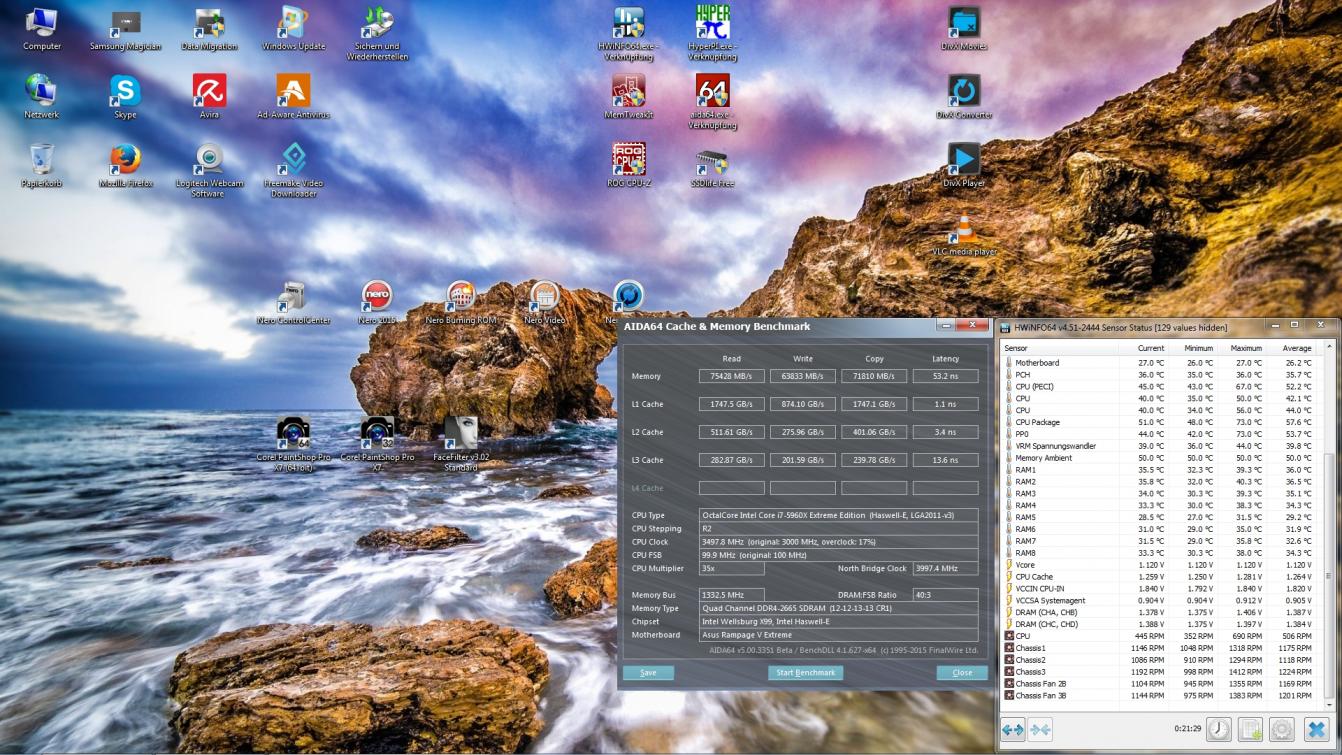The image size is (1342, 755).
Task: Click Start Benchmark in AIDA64
Action: tap(806, 673)
